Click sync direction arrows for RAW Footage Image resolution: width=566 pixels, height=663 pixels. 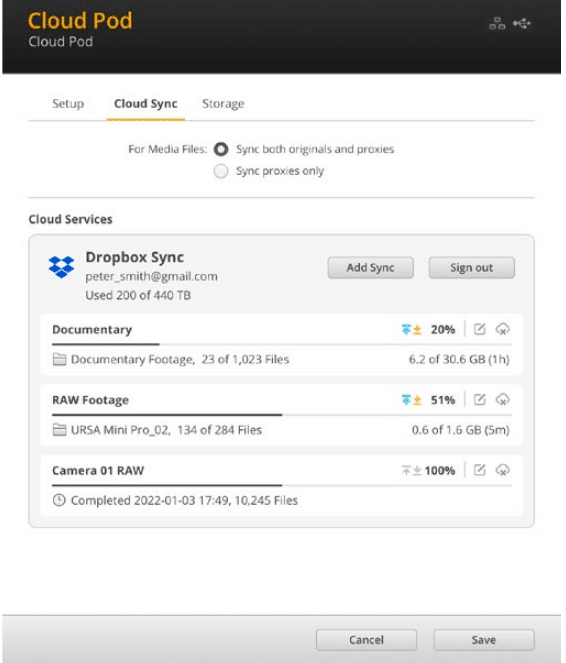pos(413,400)
